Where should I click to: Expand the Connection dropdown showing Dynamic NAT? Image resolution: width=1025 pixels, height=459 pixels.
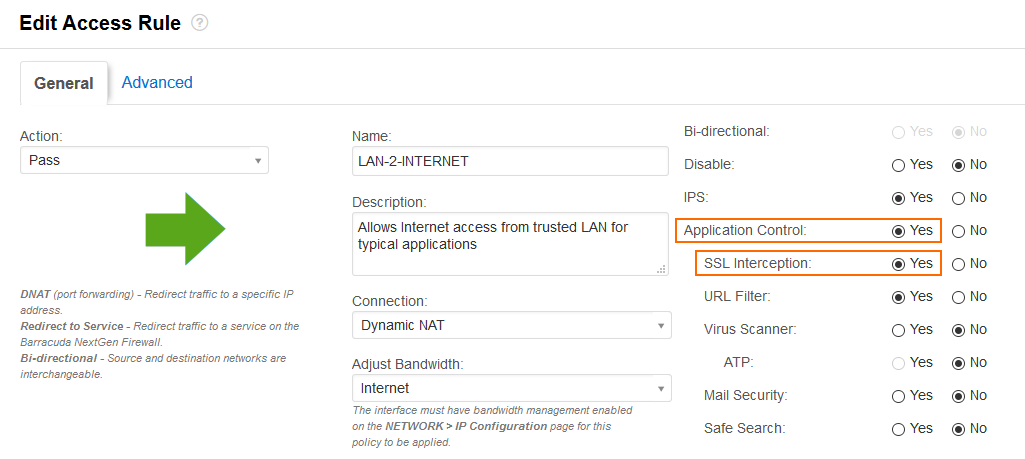click(x=512, y=325)
